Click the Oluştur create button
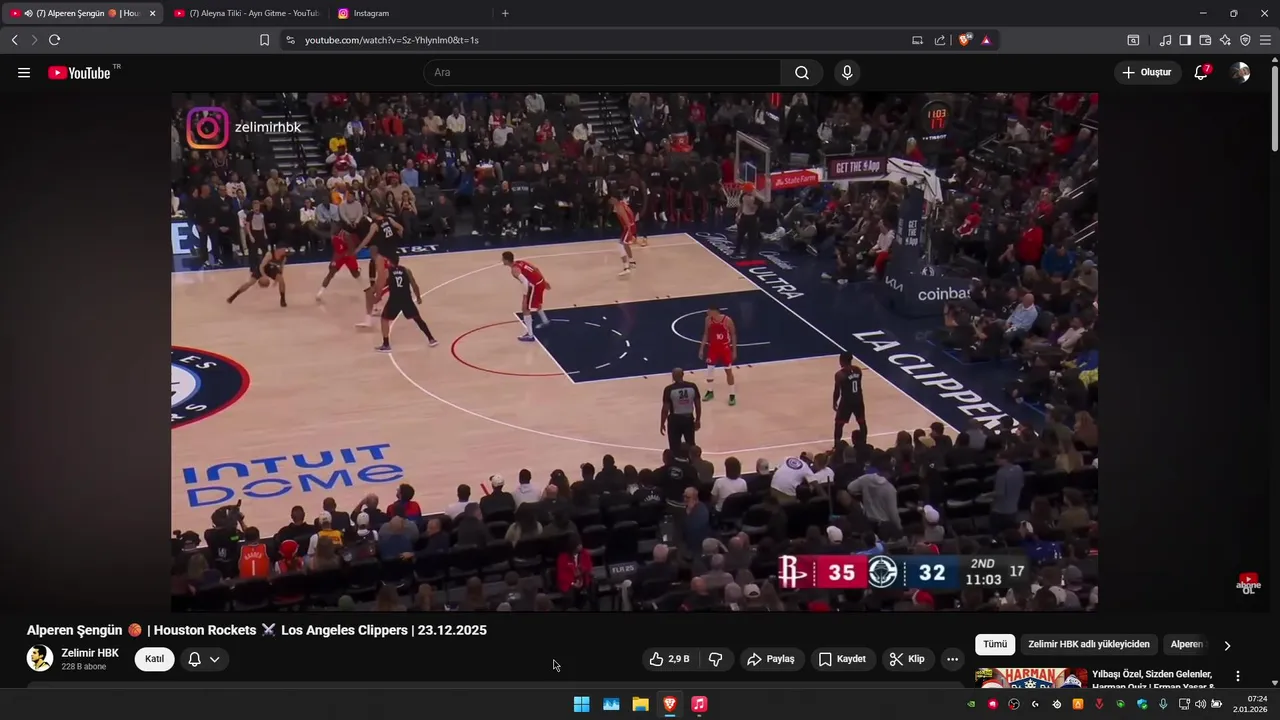This screenshot has height=720, width=1280. 1148,72
